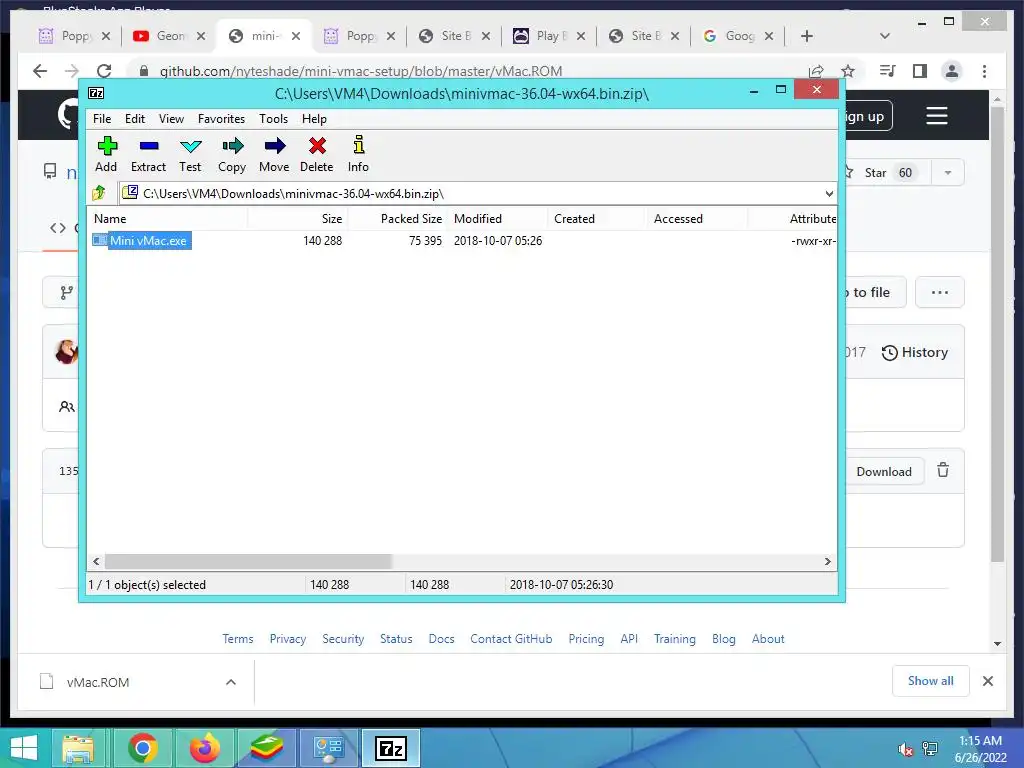The image size is (1024, 768).
Task: Reload the Chrome page
Action: 104,71
